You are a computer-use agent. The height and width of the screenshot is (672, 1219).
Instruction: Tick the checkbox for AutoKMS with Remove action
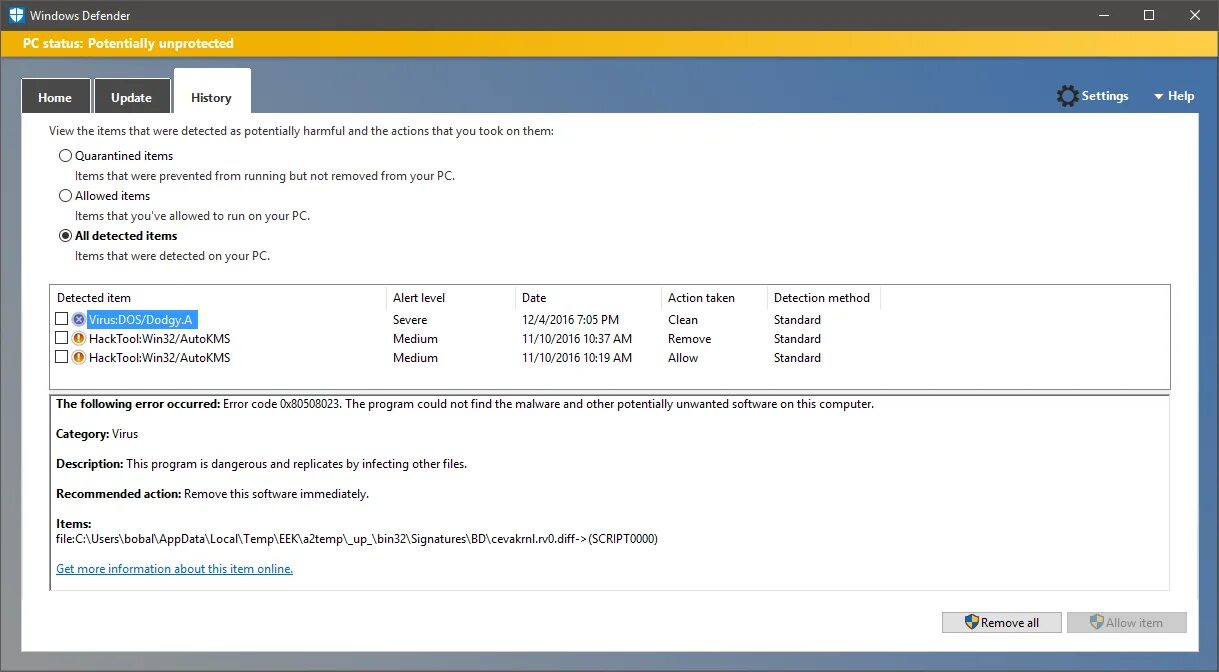62,338
